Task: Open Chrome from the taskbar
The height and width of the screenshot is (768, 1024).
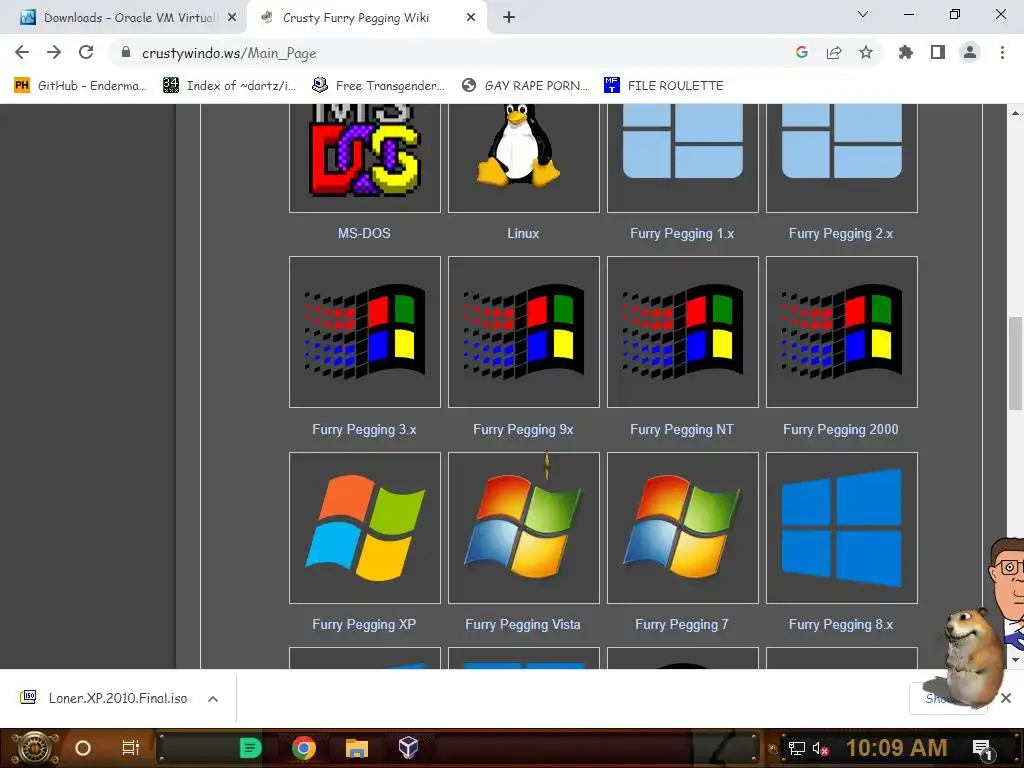Action: (x=304, y=748)
